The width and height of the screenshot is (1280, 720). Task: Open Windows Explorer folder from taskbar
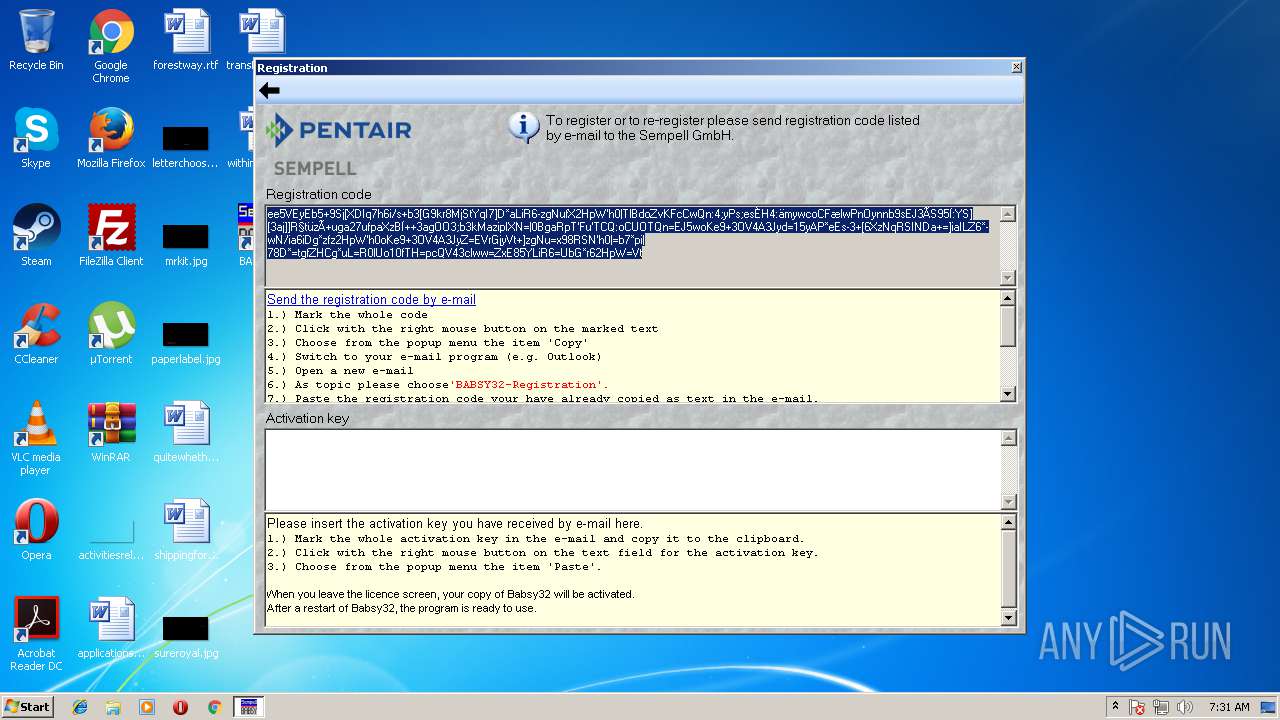click(113, 707)
